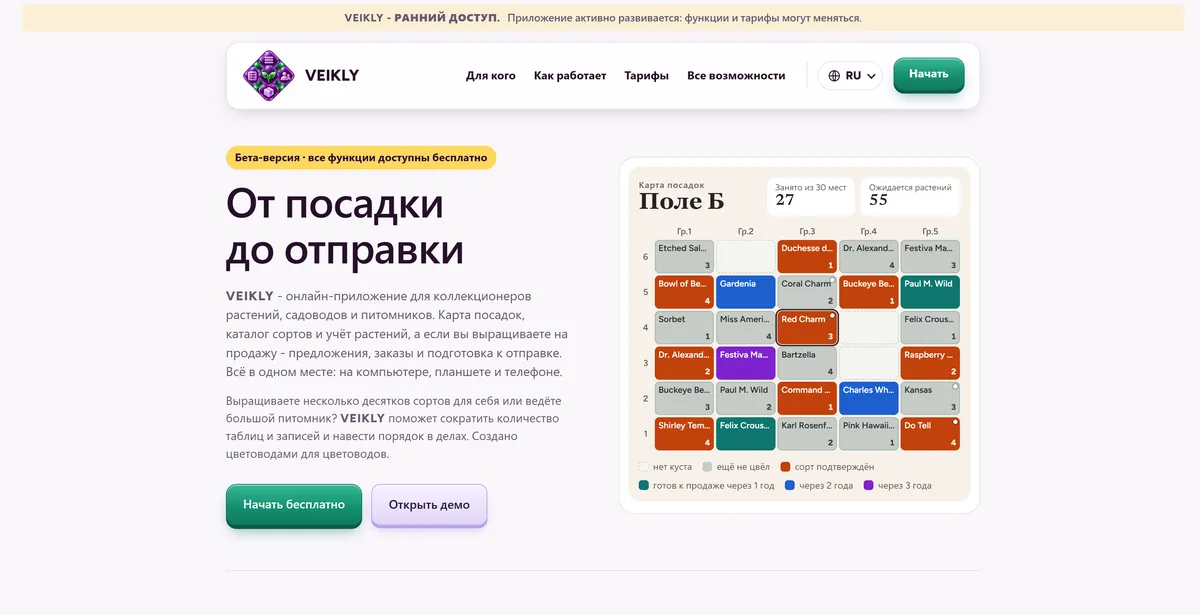Select the 'Bowl of Be…' orange cell

pyautogui.click(x=684, y=292)
